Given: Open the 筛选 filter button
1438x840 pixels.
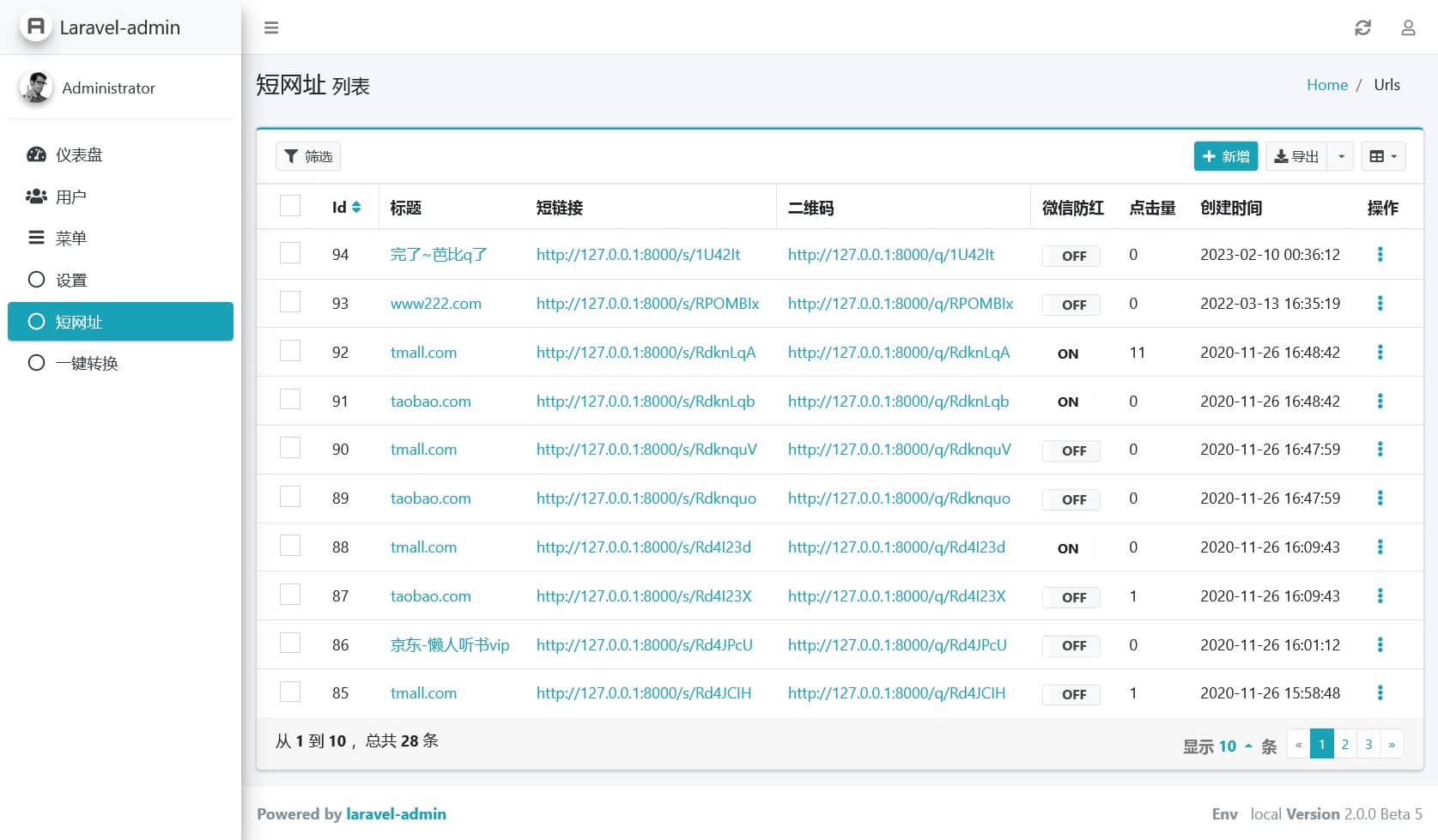Looking at the screenshot, I should click(308, 156).
